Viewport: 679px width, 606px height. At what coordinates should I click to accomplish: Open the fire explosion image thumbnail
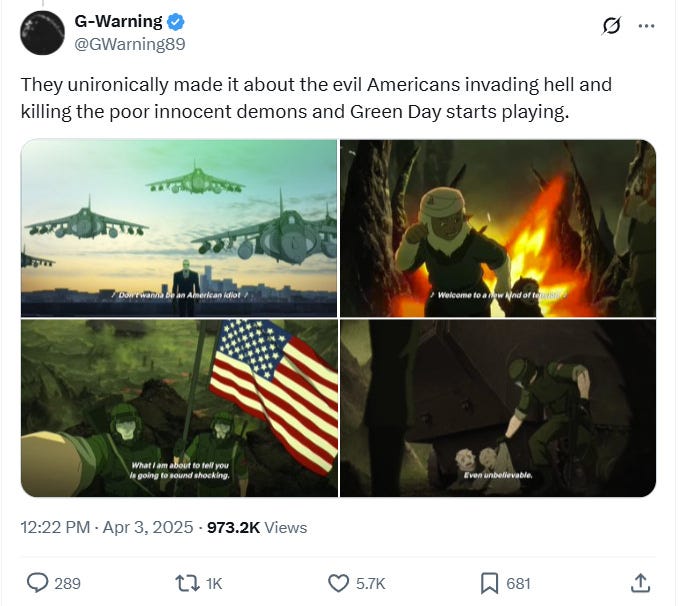pyautogui.click(x=498, y=228)
